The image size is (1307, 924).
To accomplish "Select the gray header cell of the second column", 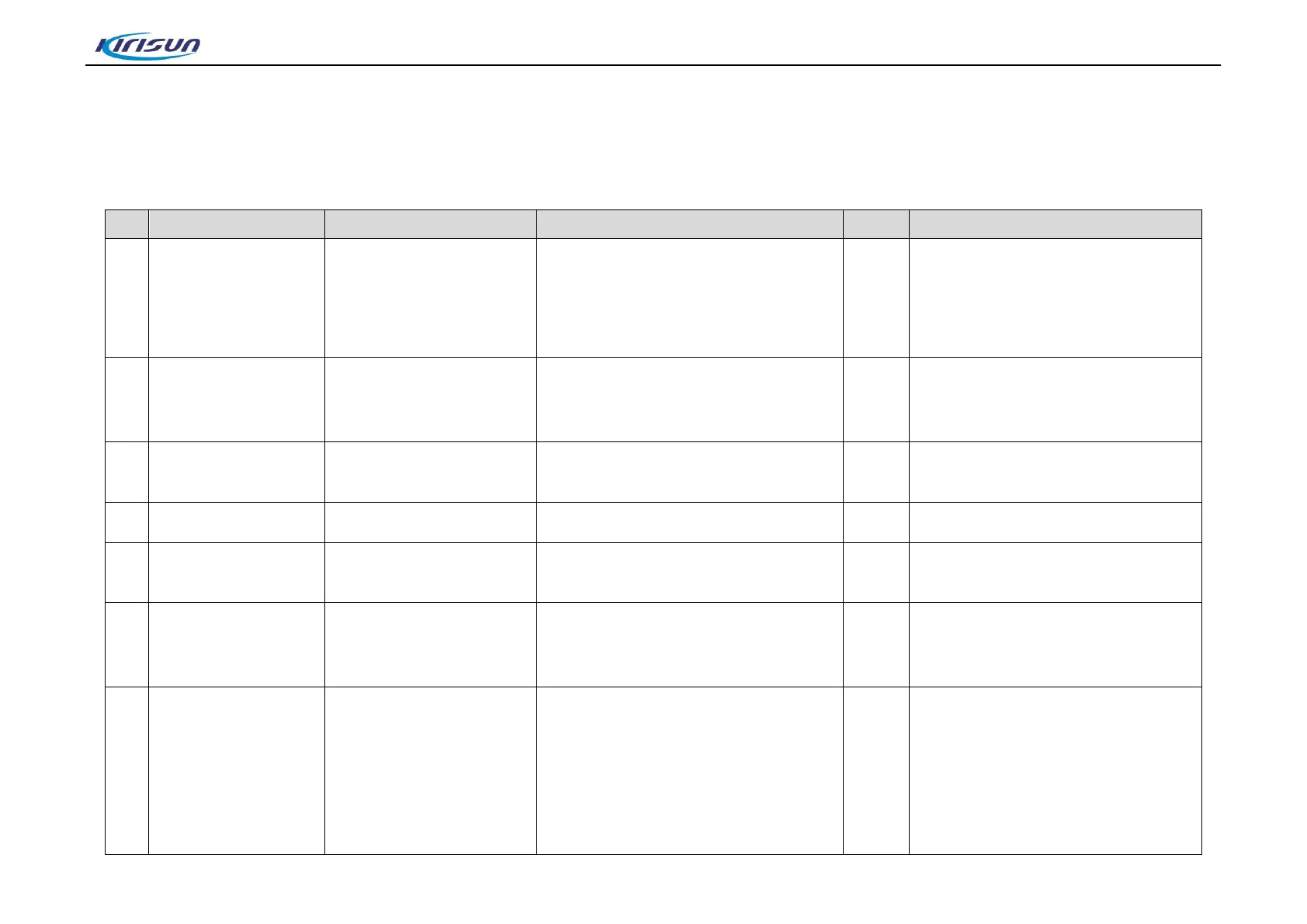I will [236, 224].
